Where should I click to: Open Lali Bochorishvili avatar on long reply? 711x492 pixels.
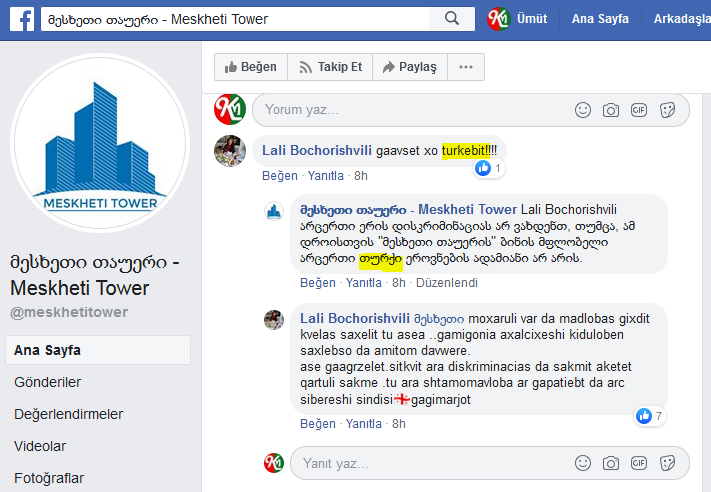click(x=274, y=320)
